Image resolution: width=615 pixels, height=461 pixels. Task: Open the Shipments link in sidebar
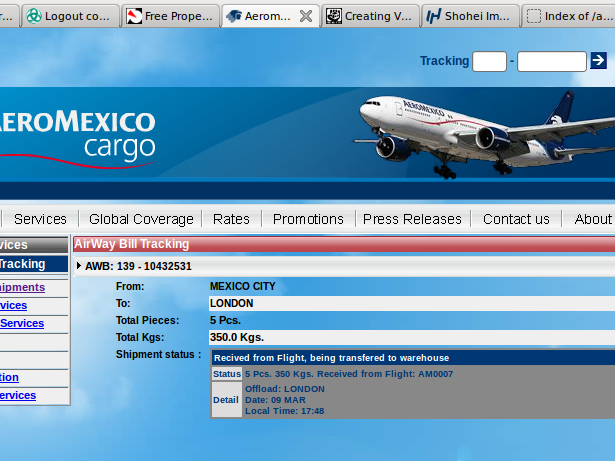[x=22, y=287]
